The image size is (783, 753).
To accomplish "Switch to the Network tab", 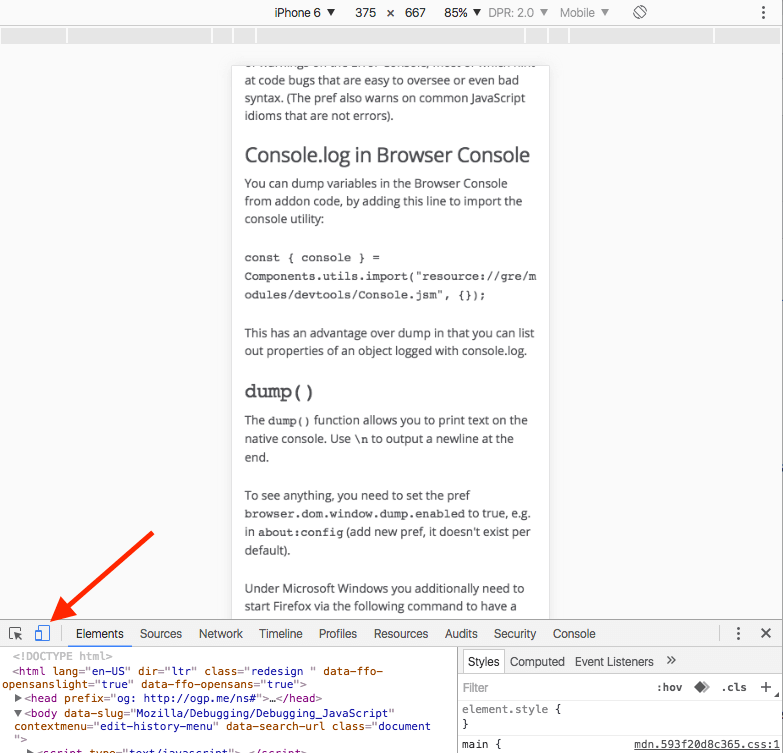I will pos(221,634).
